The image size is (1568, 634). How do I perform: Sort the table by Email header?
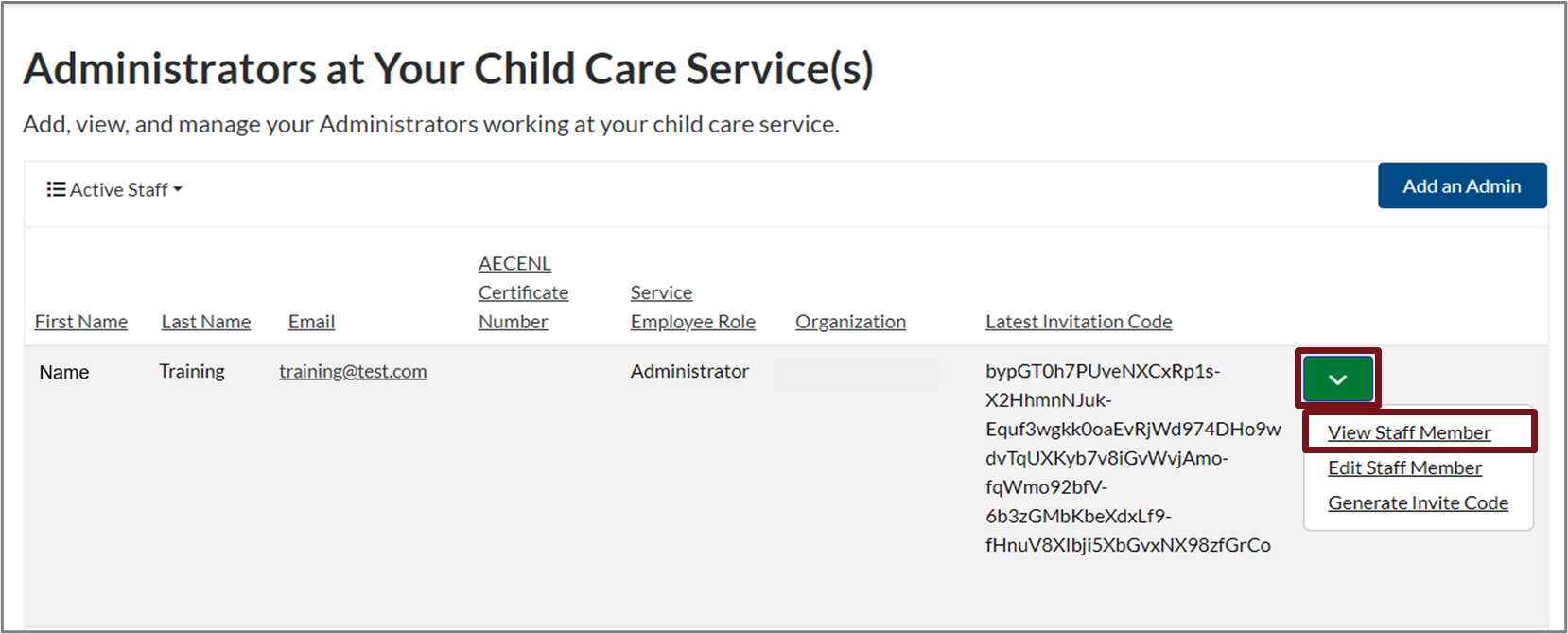click(x=311, y=322)
